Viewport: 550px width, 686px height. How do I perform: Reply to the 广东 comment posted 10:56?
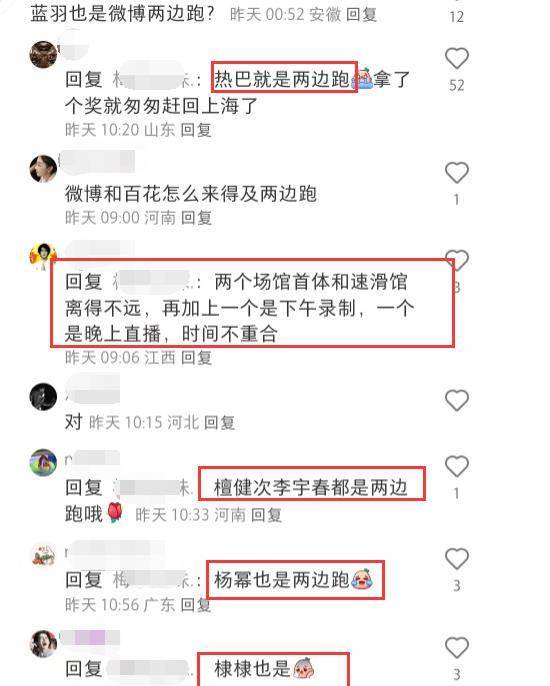pos(196,605)
